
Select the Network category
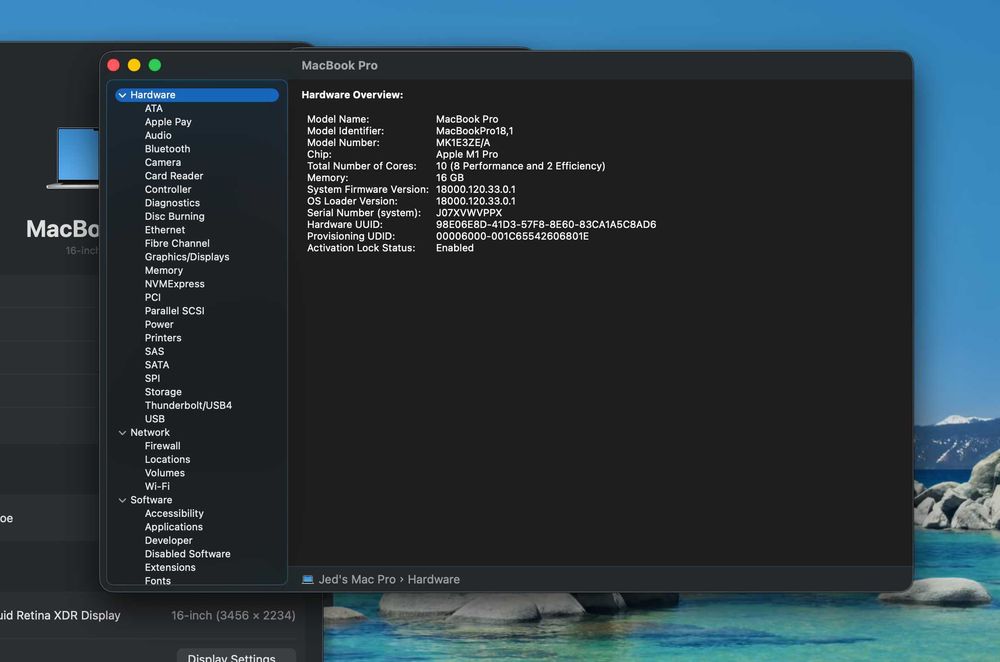(x=150, y=432)
